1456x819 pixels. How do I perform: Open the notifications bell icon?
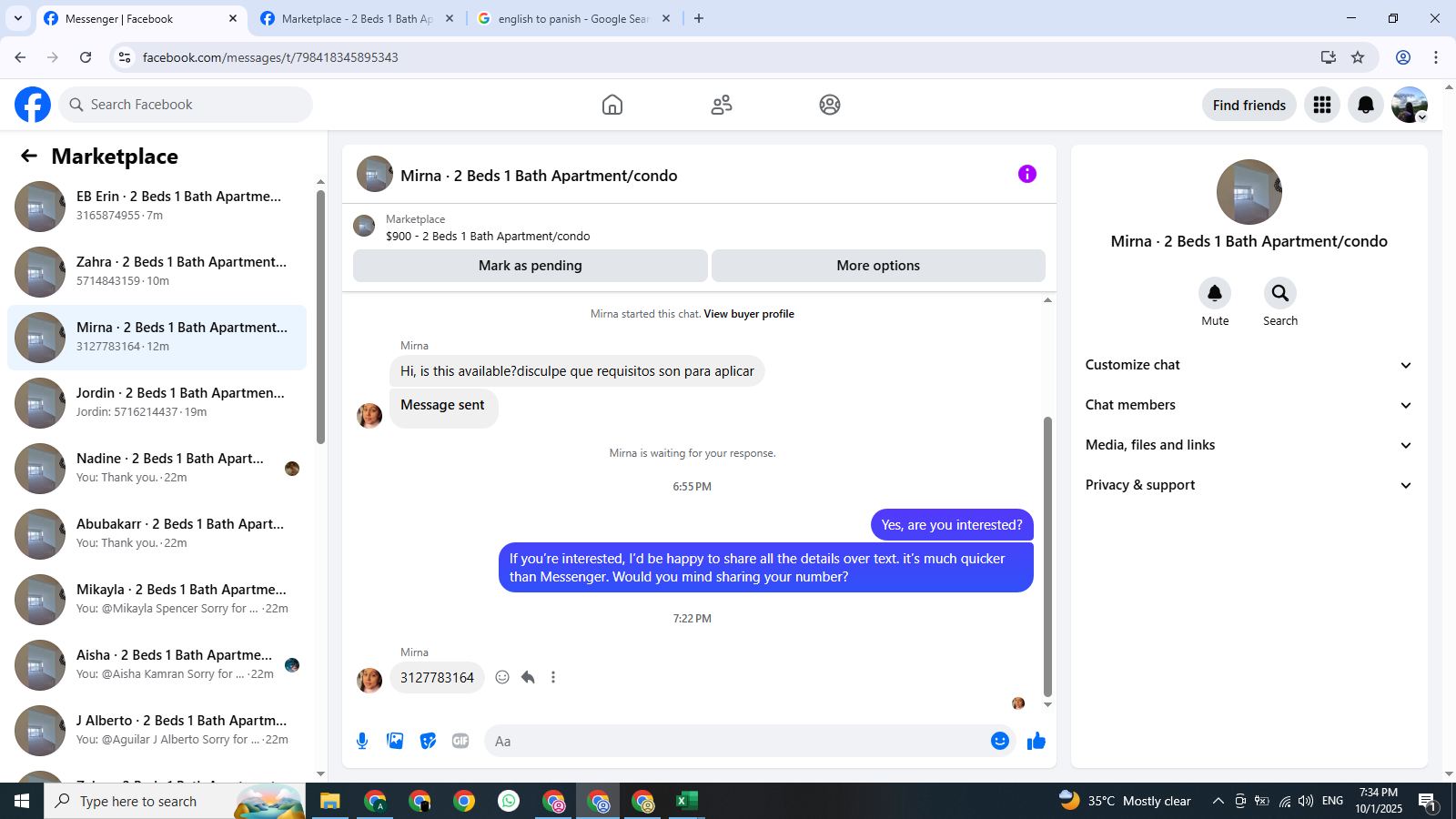(1366, 105)
